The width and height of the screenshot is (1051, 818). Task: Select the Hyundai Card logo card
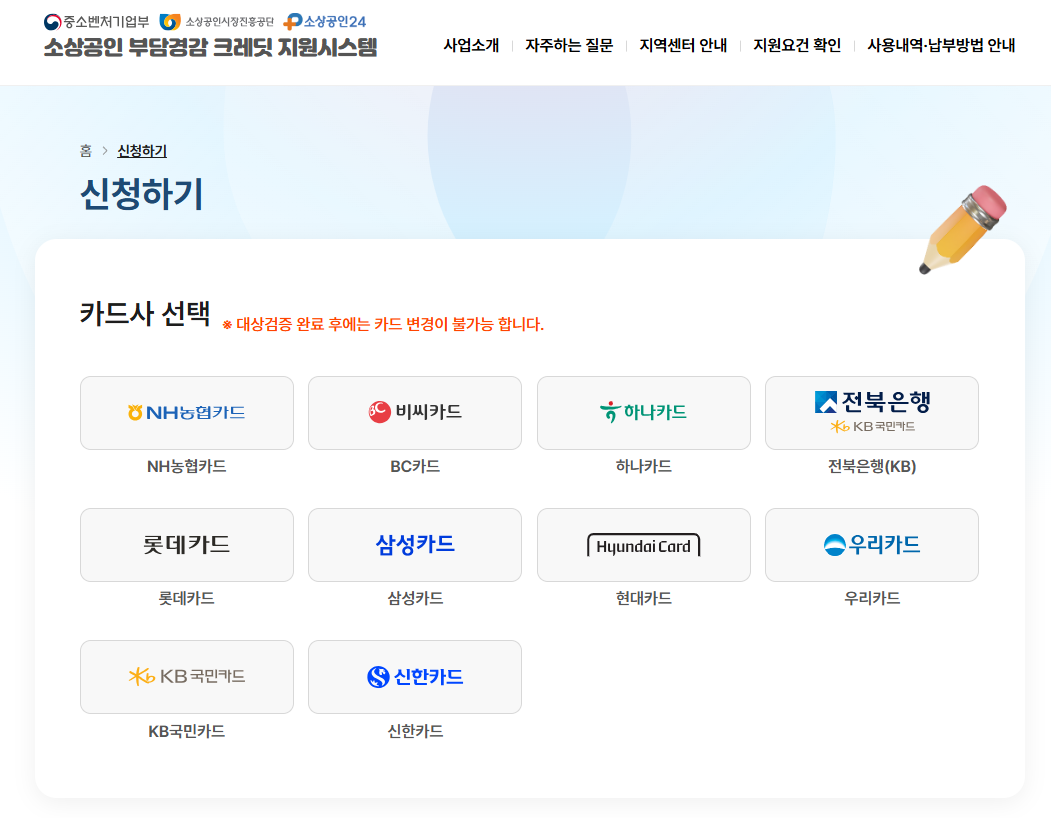click(643, 544)
